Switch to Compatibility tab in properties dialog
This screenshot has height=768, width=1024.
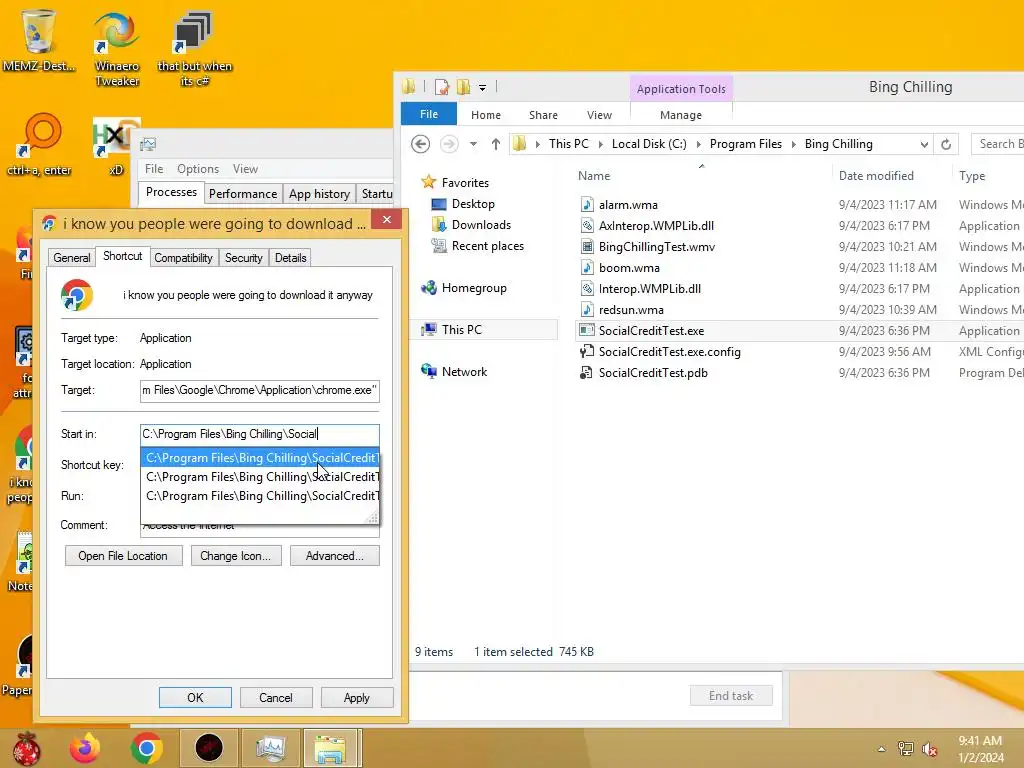[184, 258]
